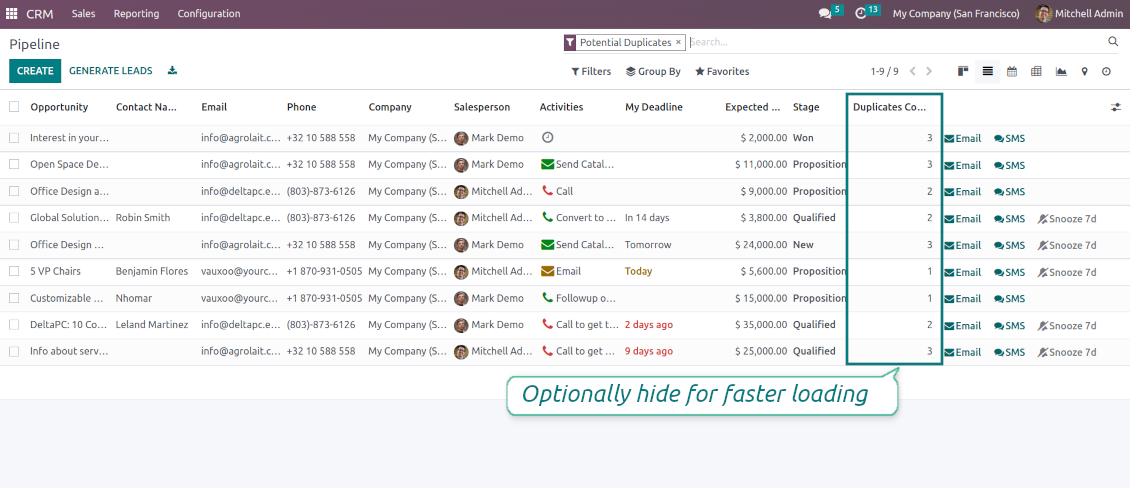Switch to Kanban view

click(963, 71)
